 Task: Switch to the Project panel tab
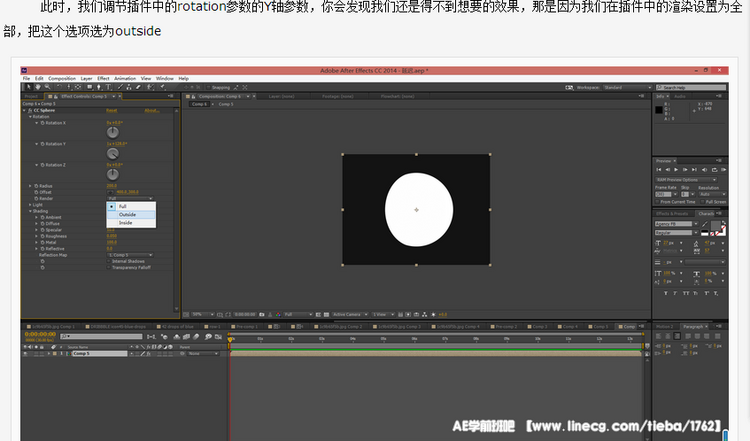click(x=31, y=97)
